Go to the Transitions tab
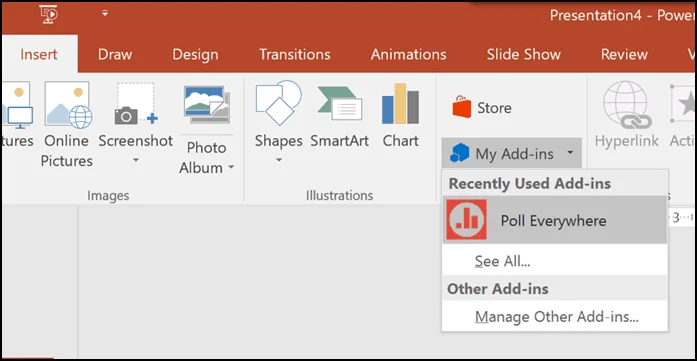The width and height of the screenshot is (697, 361). tap(295, 54)
